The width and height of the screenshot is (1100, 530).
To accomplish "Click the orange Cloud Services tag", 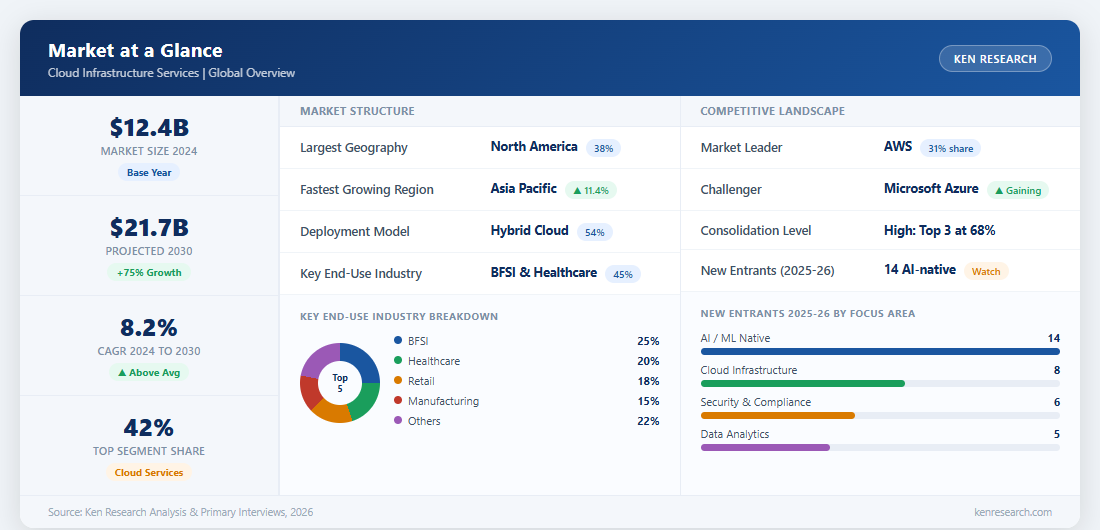I will pyautogui.click(x=149, y=472).
